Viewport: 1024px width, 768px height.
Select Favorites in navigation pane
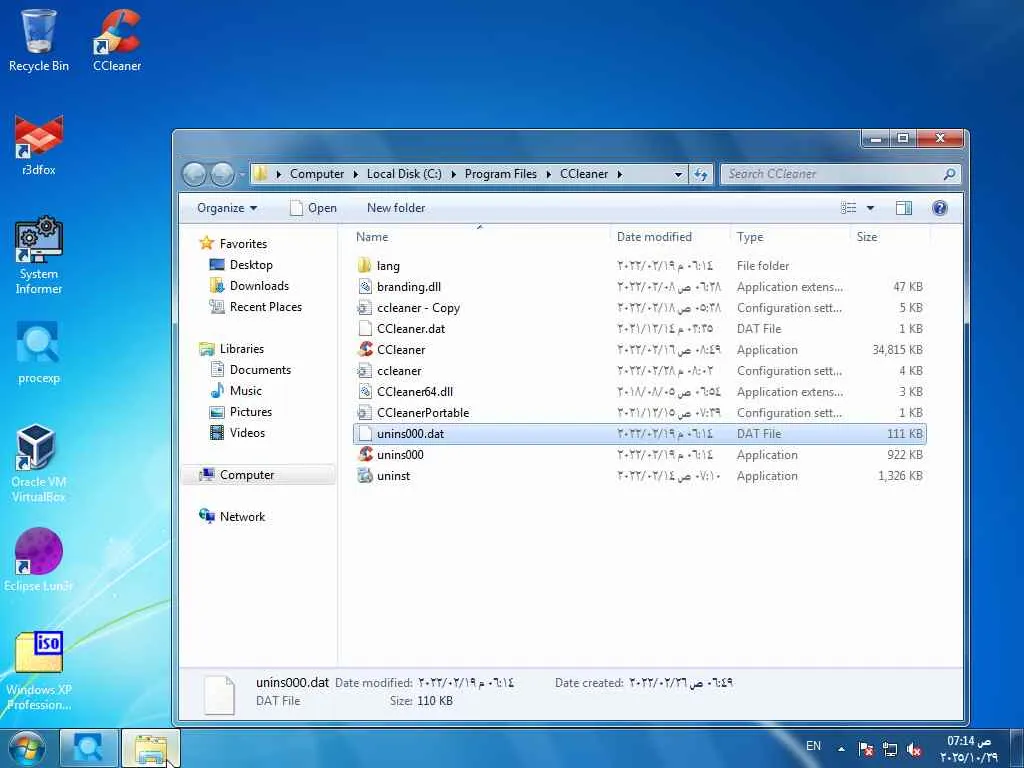tap(234, 244)
